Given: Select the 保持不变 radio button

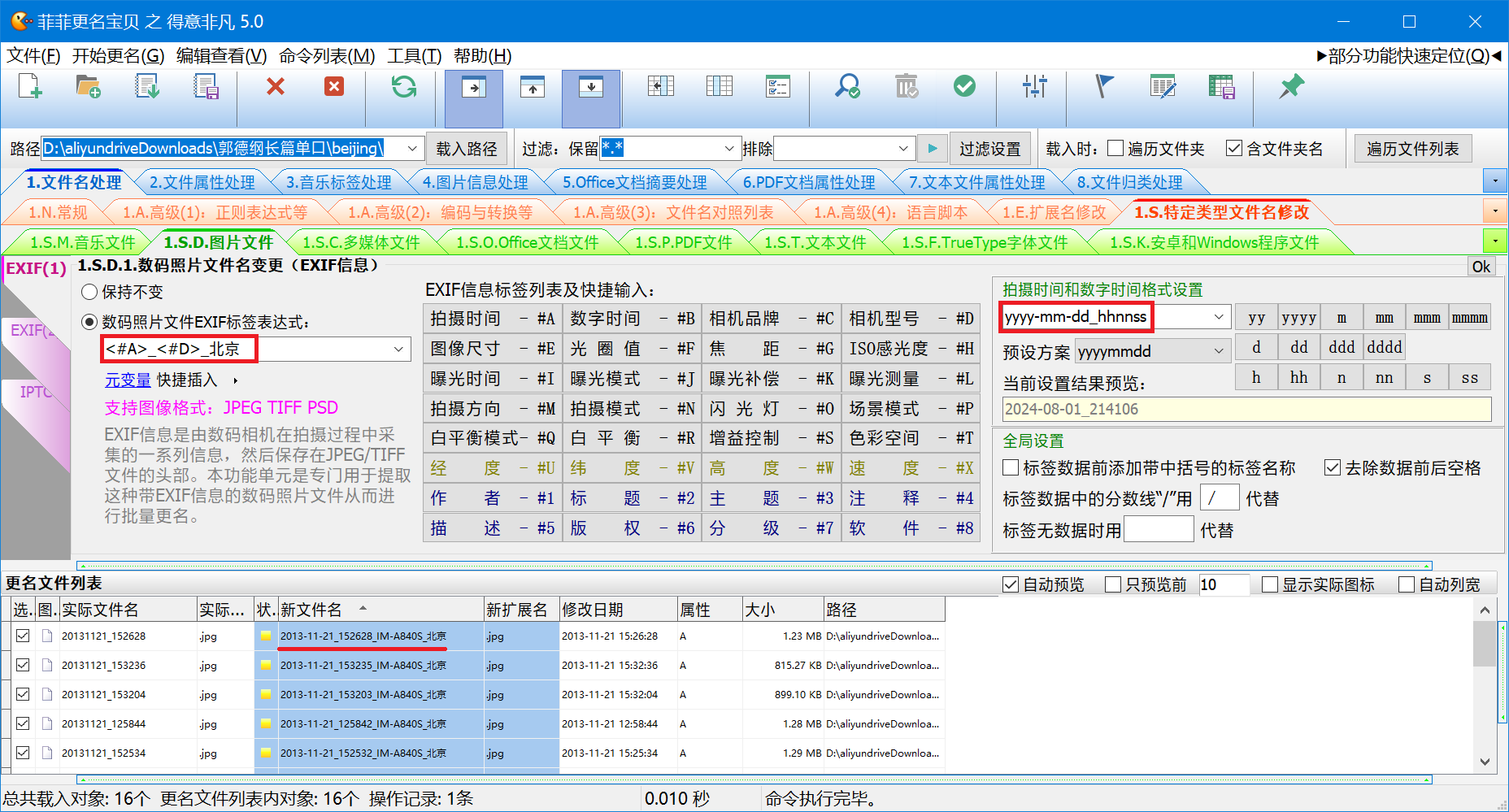Looking at the screenshot, I should (89, 292).
